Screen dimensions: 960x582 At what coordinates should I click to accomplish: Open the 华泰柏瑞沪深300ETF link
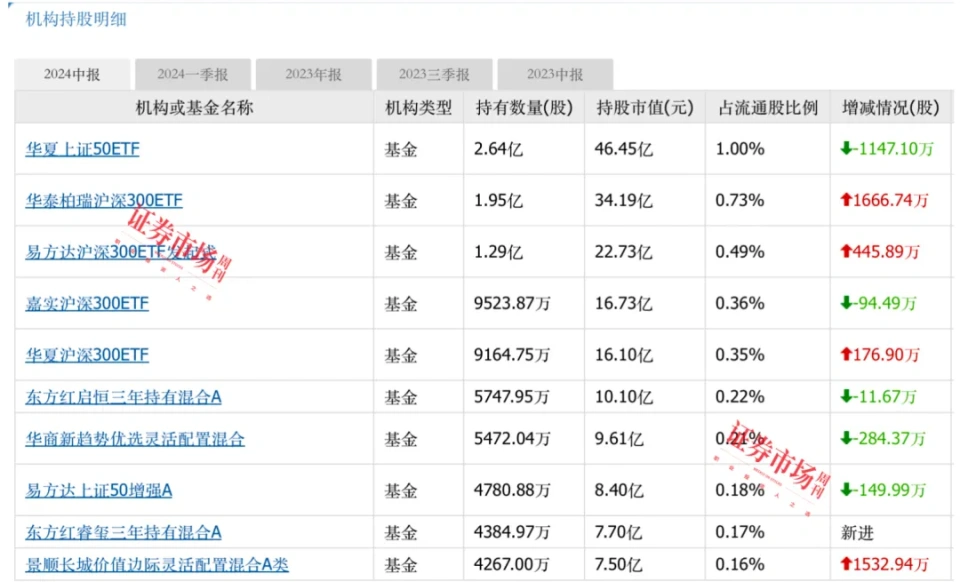tap(104, 200)
